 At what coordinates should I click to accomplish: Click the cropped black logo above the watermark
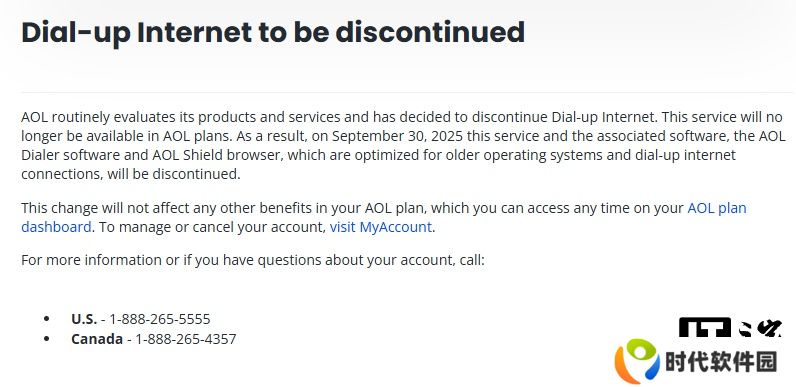(730, 328)
